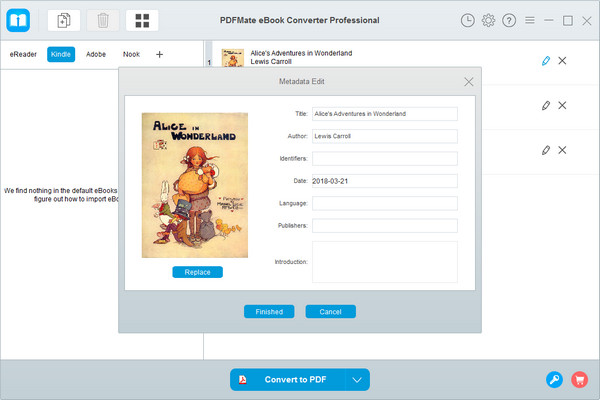Close the Metadata Edit dialog
600x400 pixels.
pos(469,82)
